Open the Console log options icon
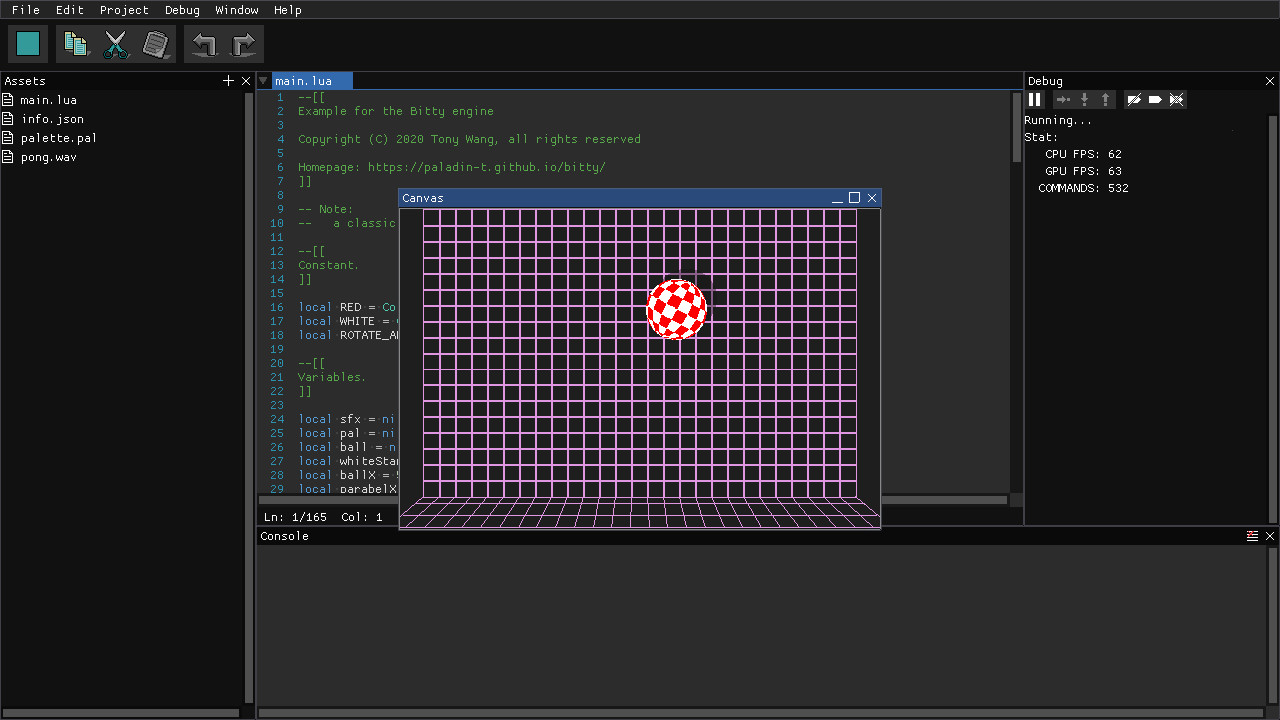The image size is (1280, 720). click(x=1253, y=535)
